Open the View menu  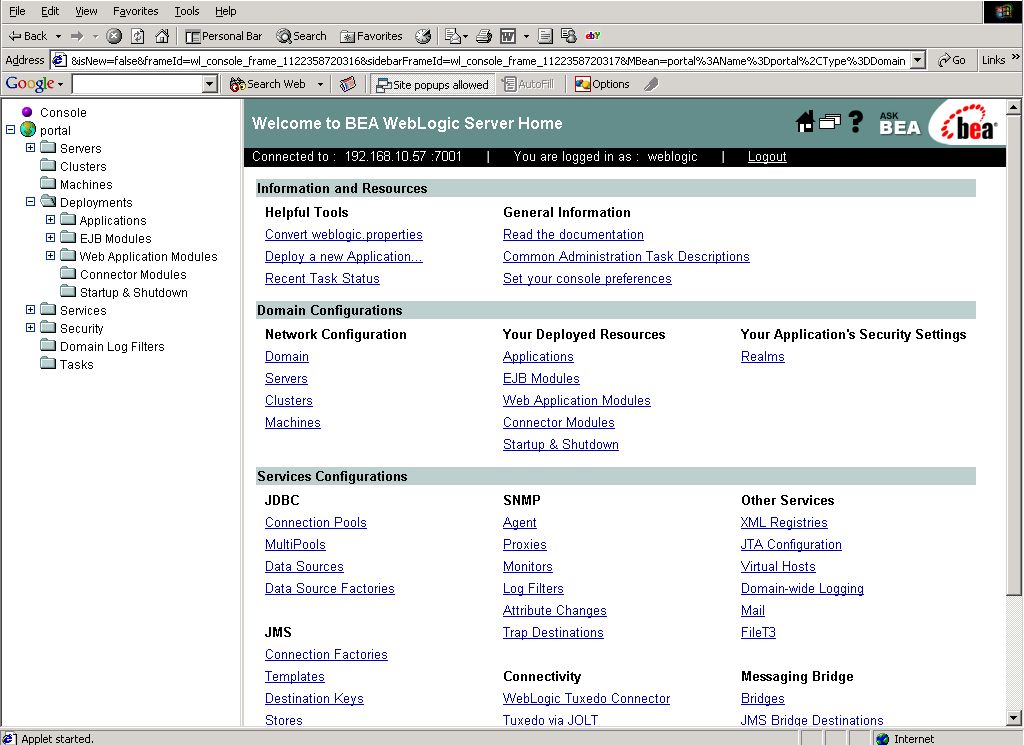86,11
